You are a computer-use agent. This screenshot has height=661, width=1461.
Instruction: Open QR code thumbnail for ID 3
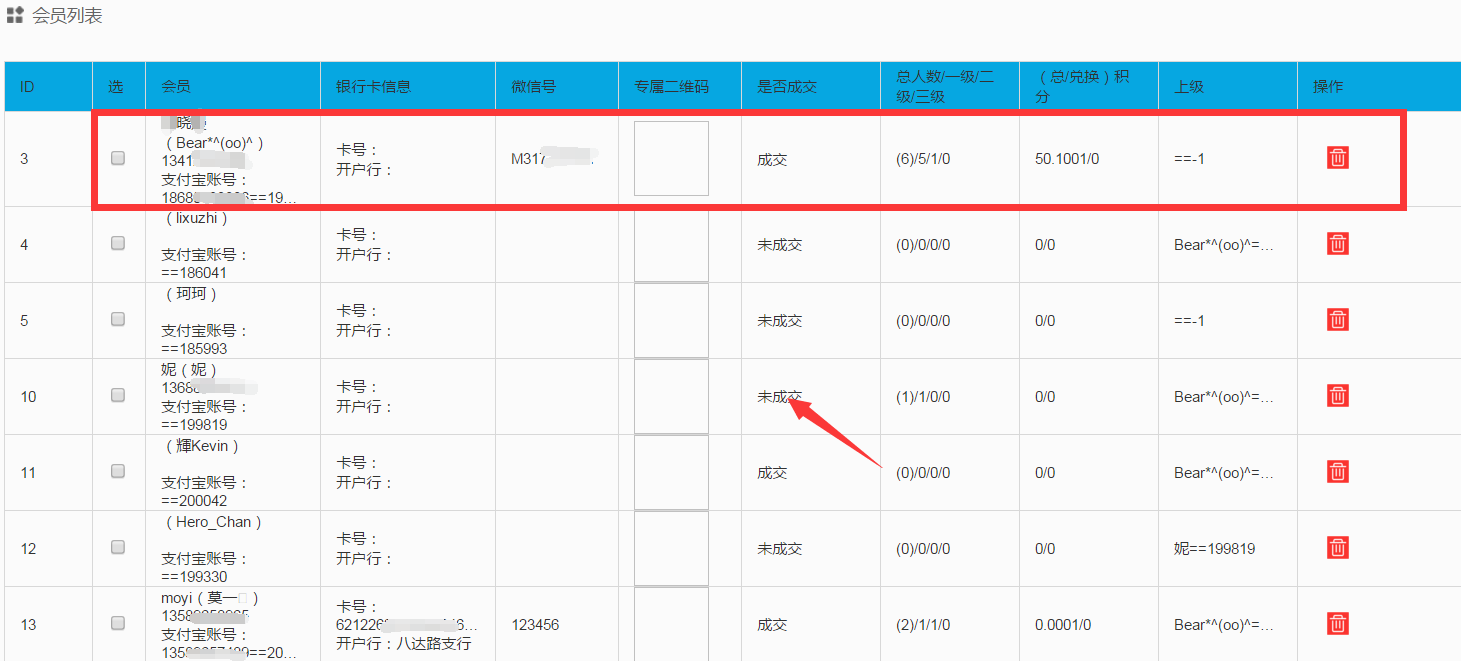pos(671,158)
